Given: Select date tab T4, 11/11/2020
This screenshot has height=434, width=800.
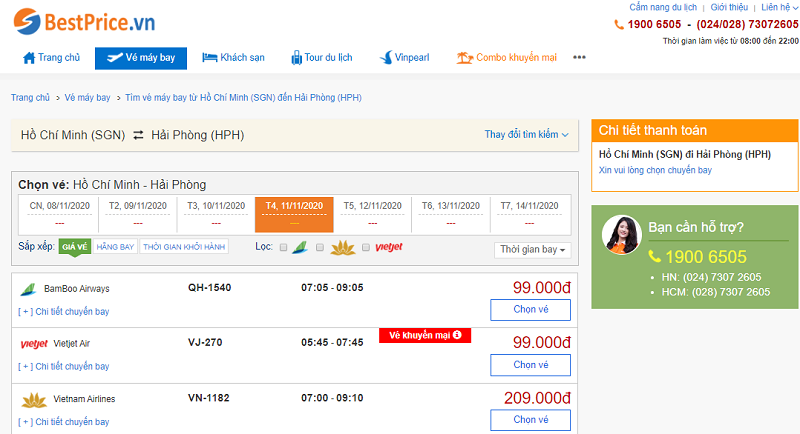Looking at the screenshot, I should 294,214.
